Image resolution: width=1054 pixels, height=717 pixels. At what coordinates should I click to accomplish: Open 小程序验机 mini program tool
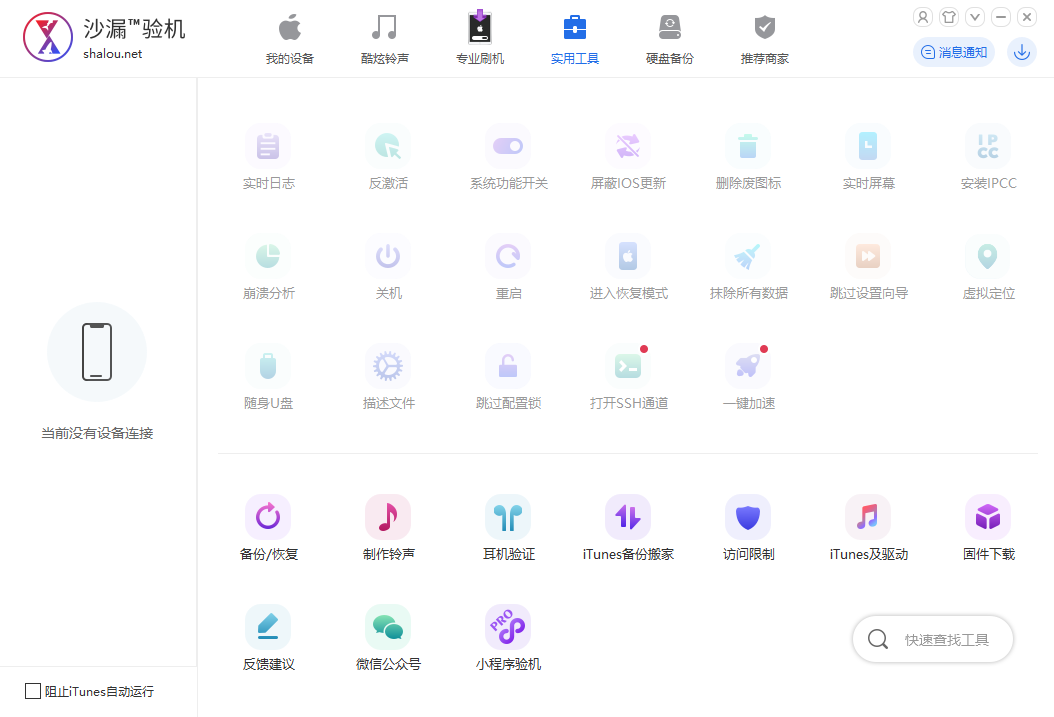(508, 627)
